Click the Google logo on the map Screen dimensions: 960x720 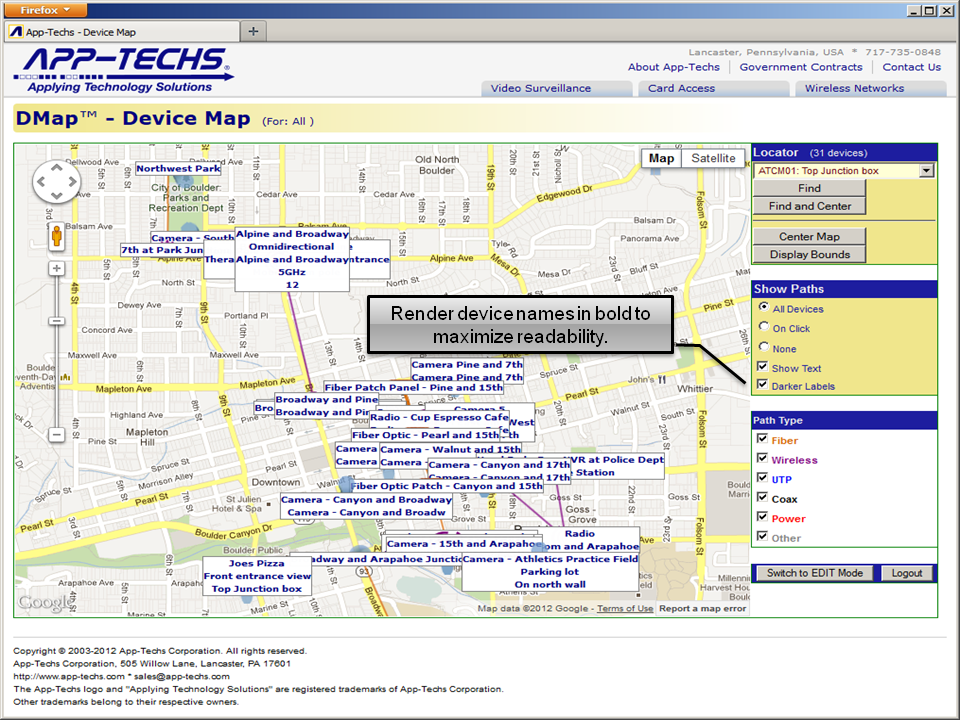(44, 602)
